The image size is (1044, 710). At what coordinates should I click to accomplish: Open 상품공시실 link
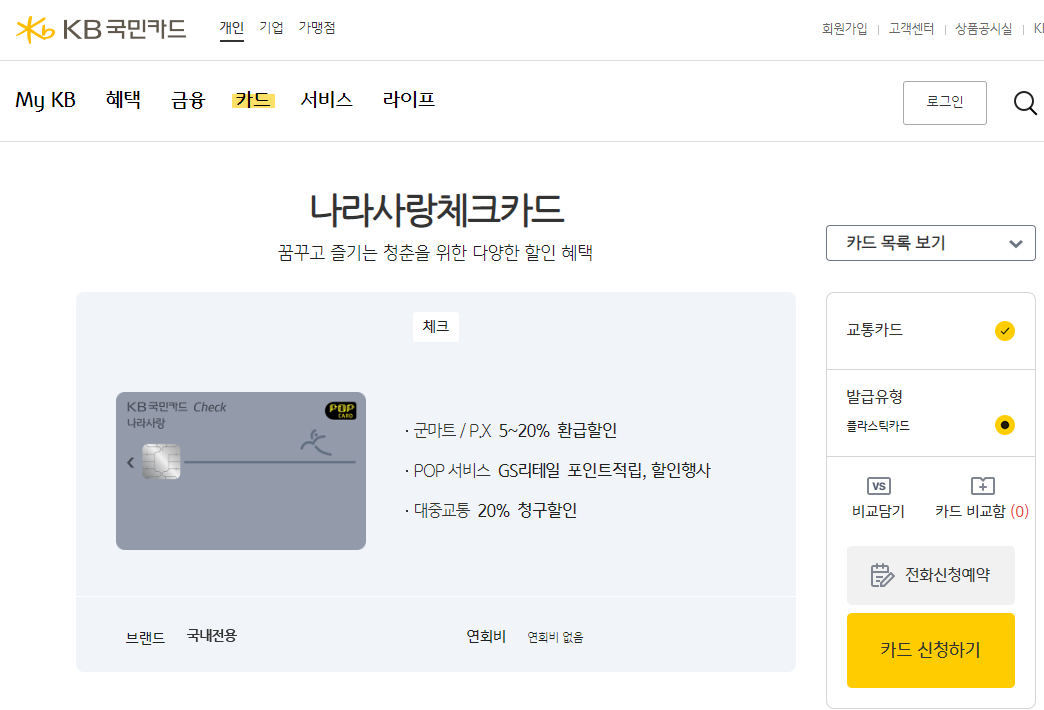pos(983,29)
